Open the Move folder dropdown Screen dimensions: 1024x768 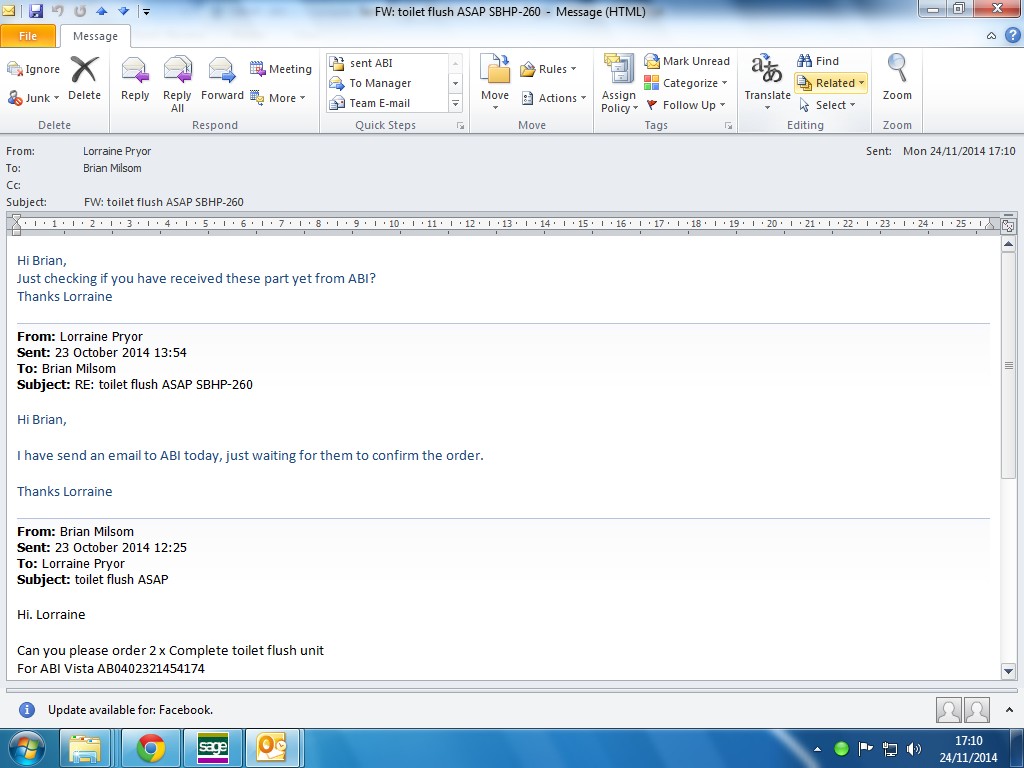(495, 83)
